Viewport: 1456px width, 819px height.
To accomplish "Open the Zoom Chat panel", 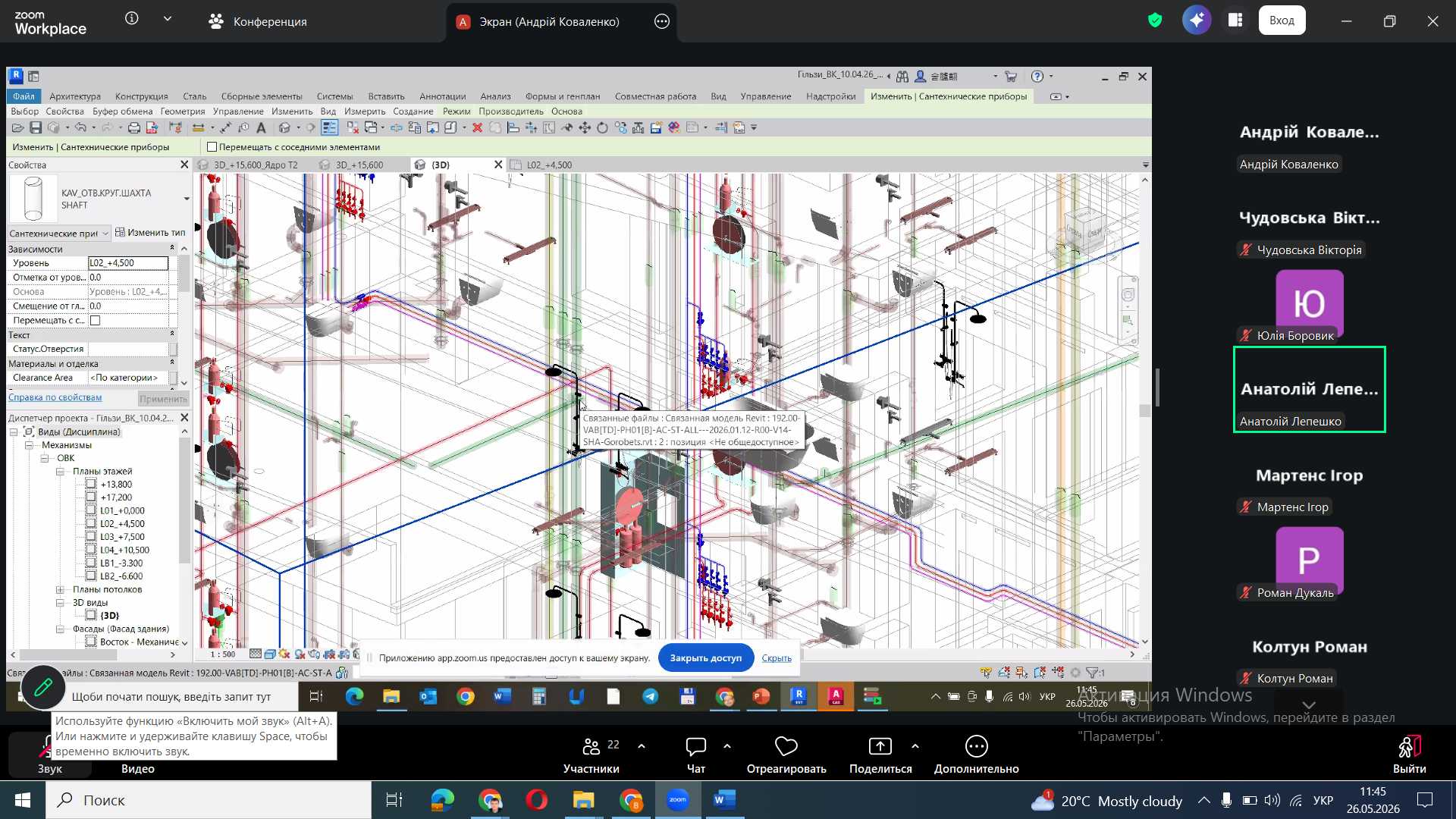I will [695, 755].
